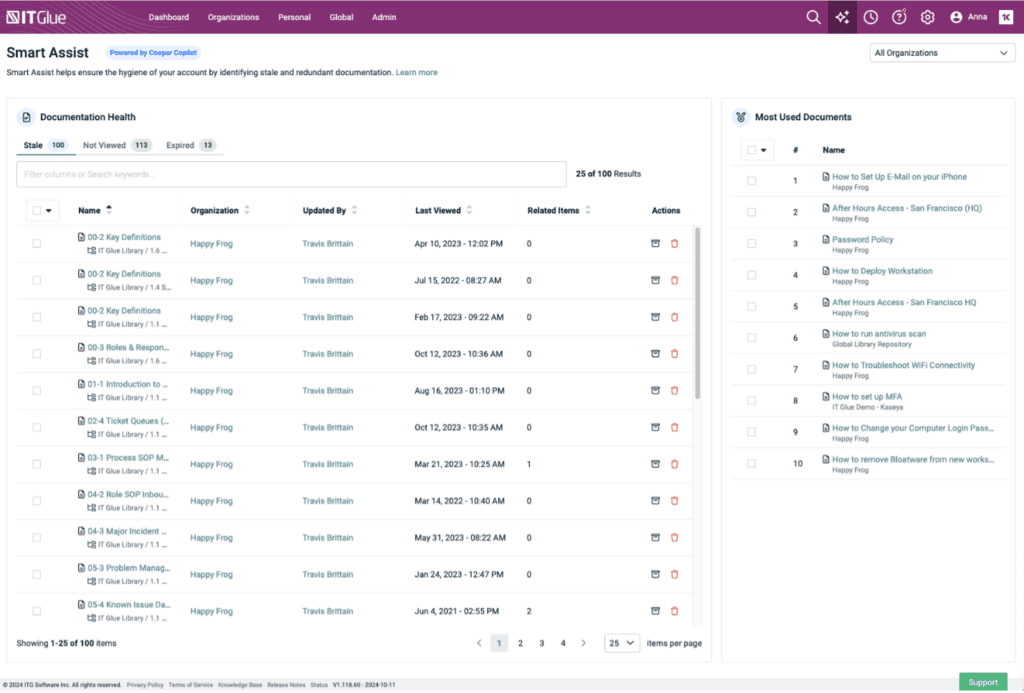Switch to the Not Viewed tab
The width and height of the screenshot is (1024, 693).
[x=115, y=146]
